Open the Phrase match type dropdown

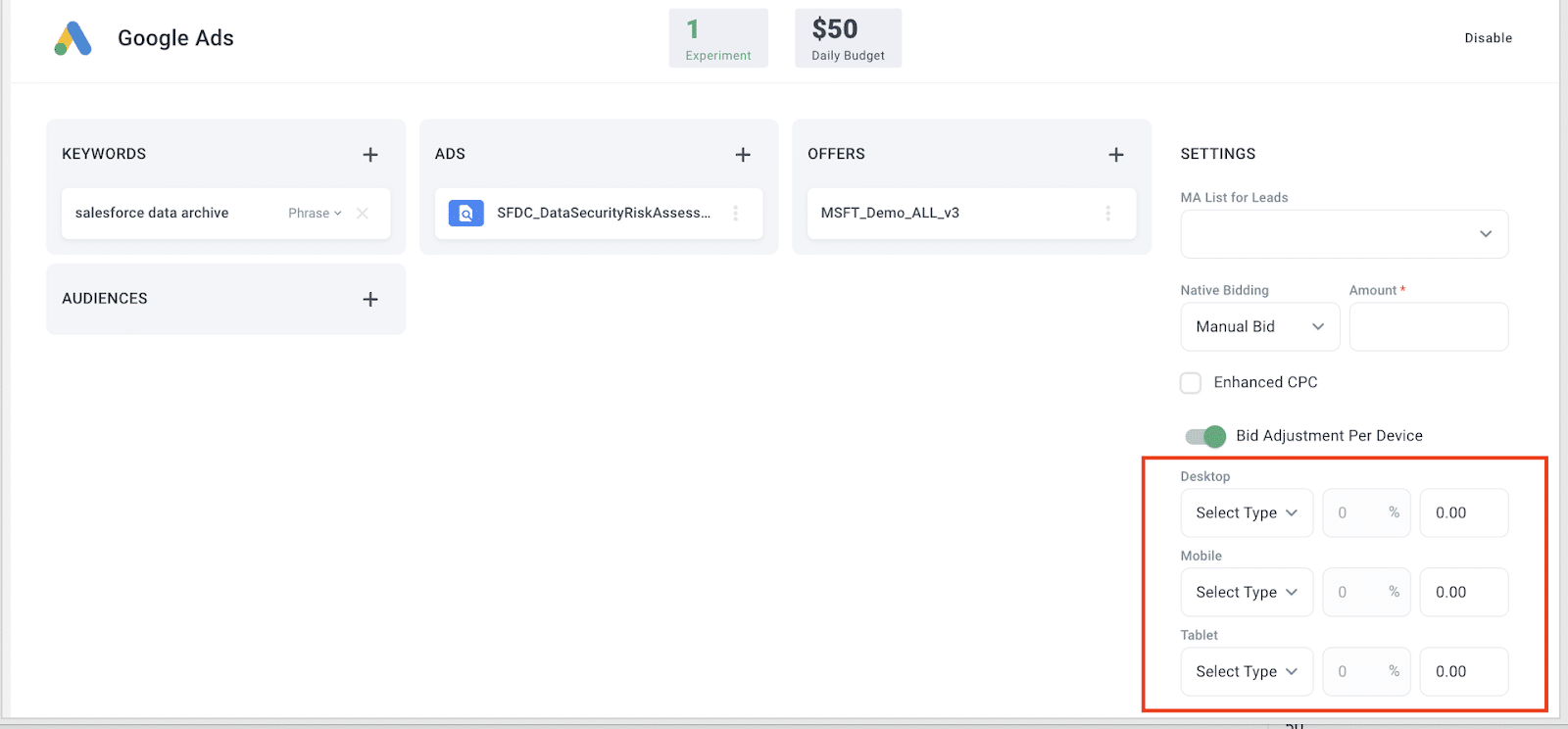pos(315,213)
